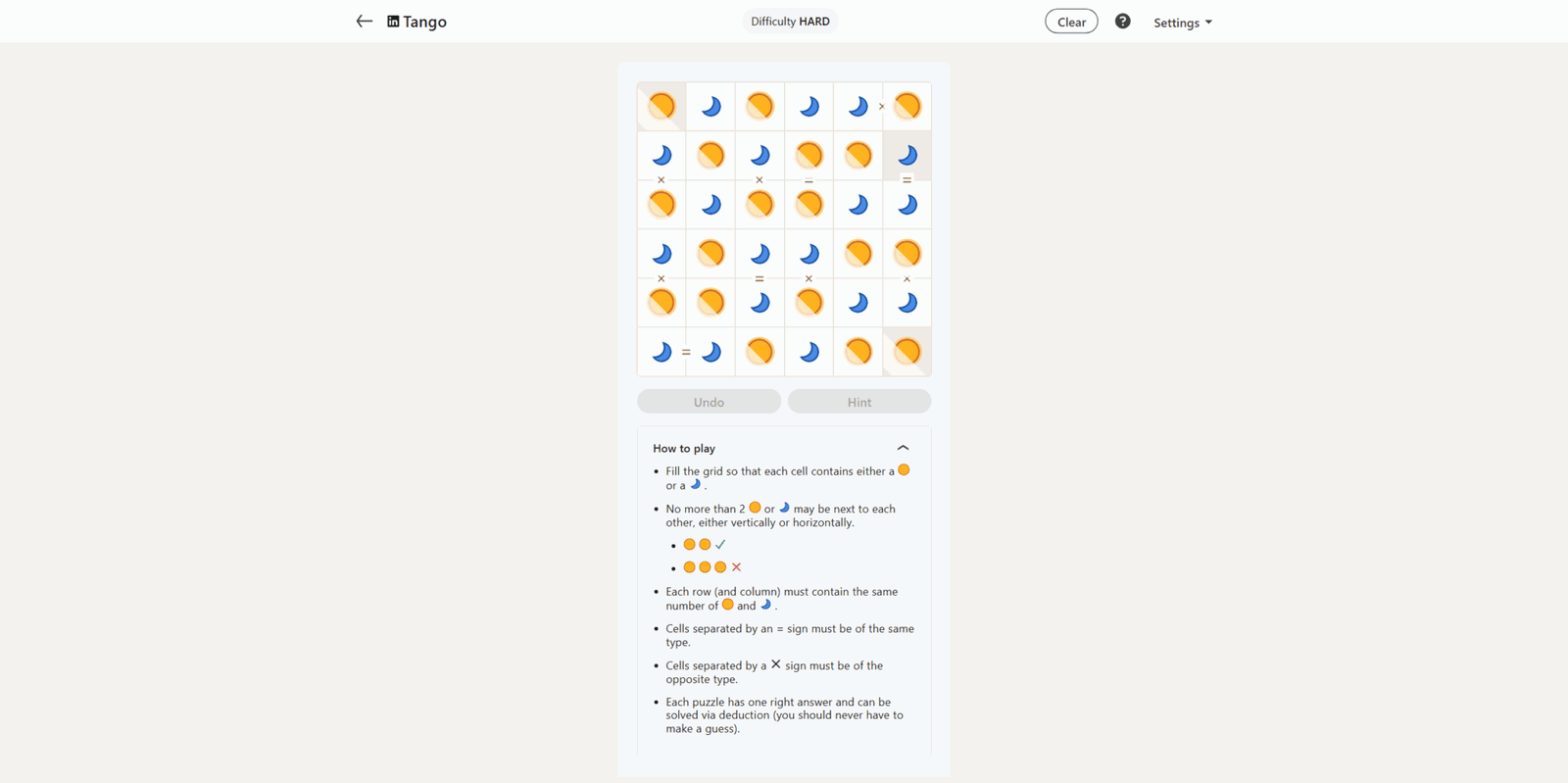Click the Undo button
Viewport: 1568px width, 783px height.
709,402
